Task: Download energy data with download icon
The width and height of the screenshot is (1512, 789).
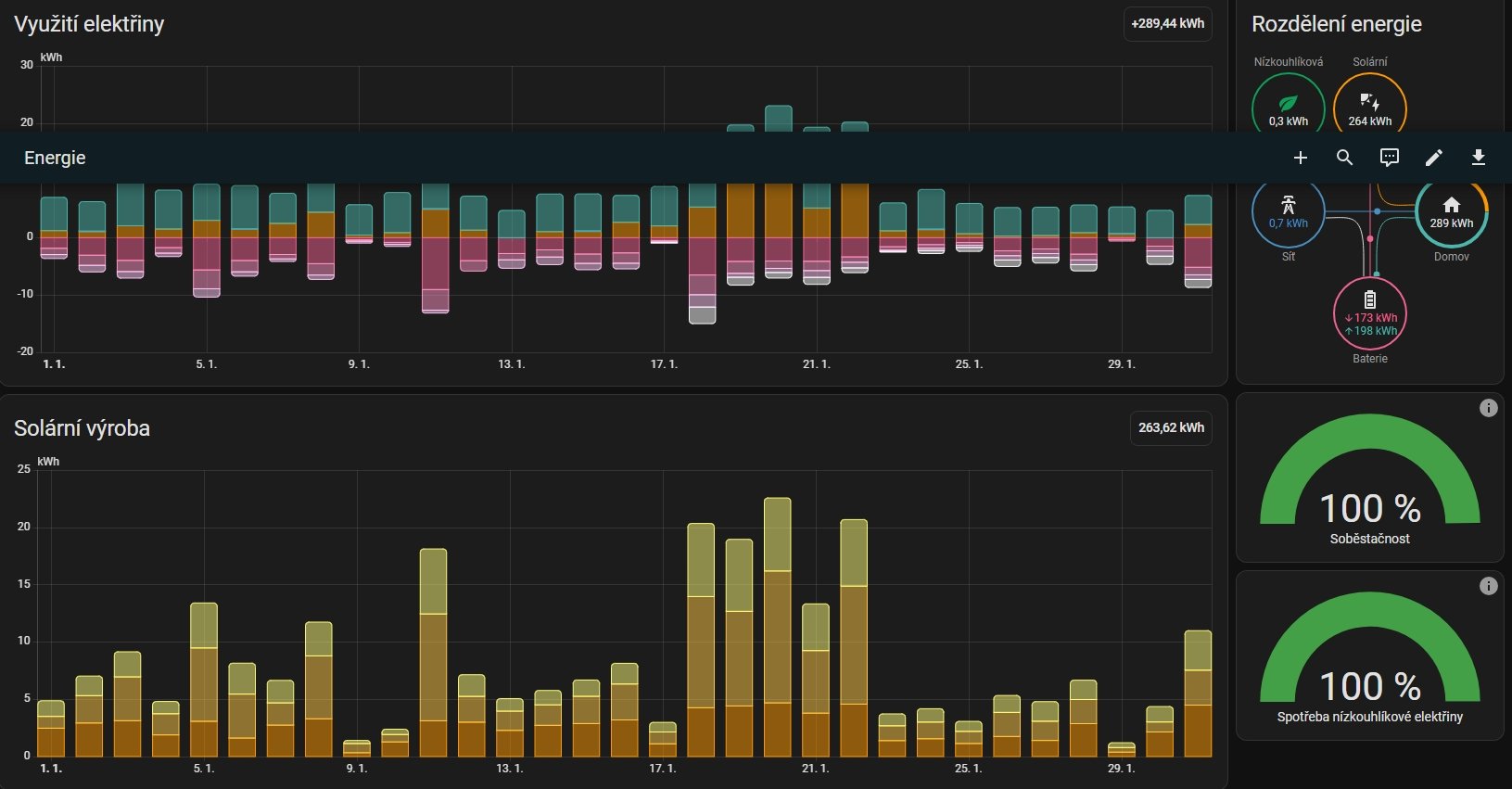Action: (x=1478, y=158)
